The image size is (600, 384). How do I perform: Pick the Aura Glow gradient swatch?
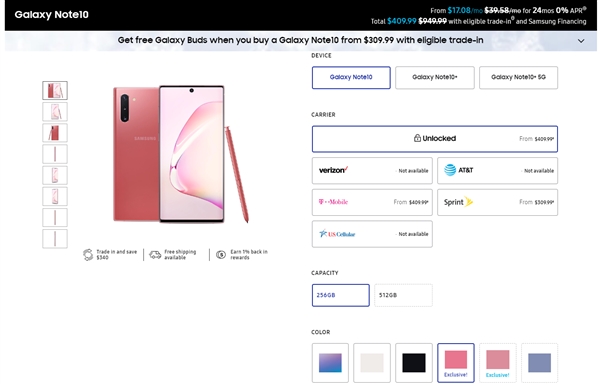click(330, 363)
